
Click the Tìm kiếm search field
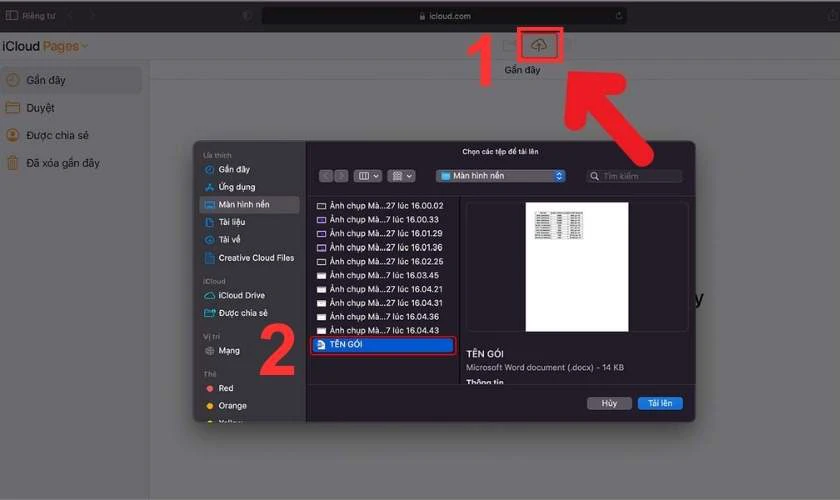pos(634,176)
